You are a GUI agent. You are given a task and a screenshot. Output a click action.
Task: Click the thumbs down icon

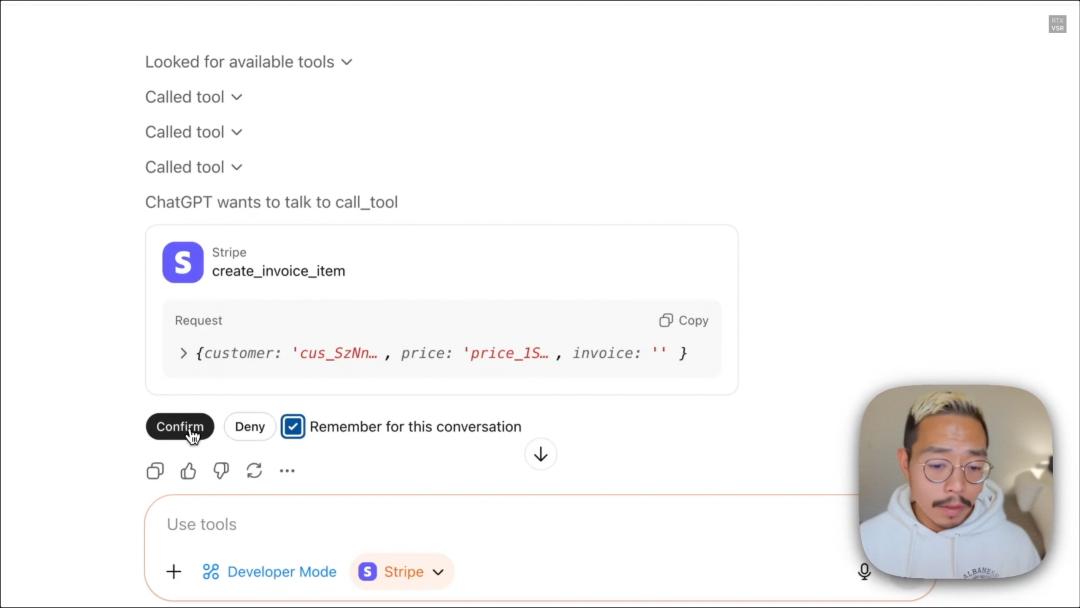221,471
